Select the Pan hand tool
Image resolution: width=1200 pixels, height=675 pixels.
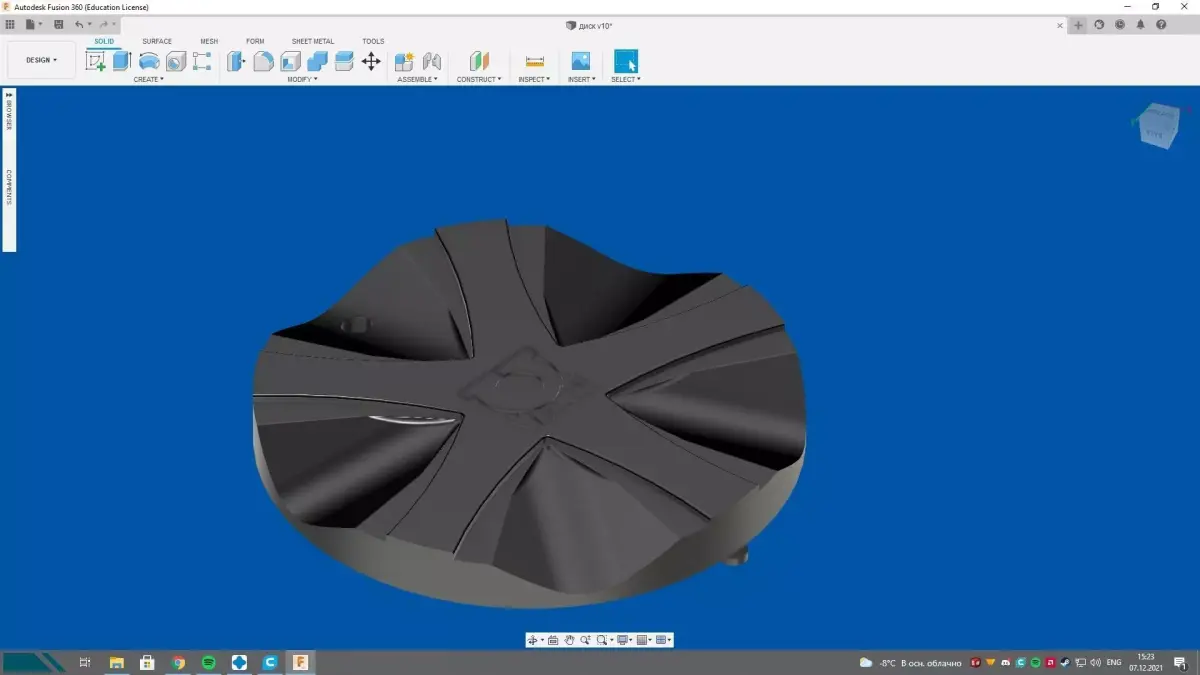(569, 640)
